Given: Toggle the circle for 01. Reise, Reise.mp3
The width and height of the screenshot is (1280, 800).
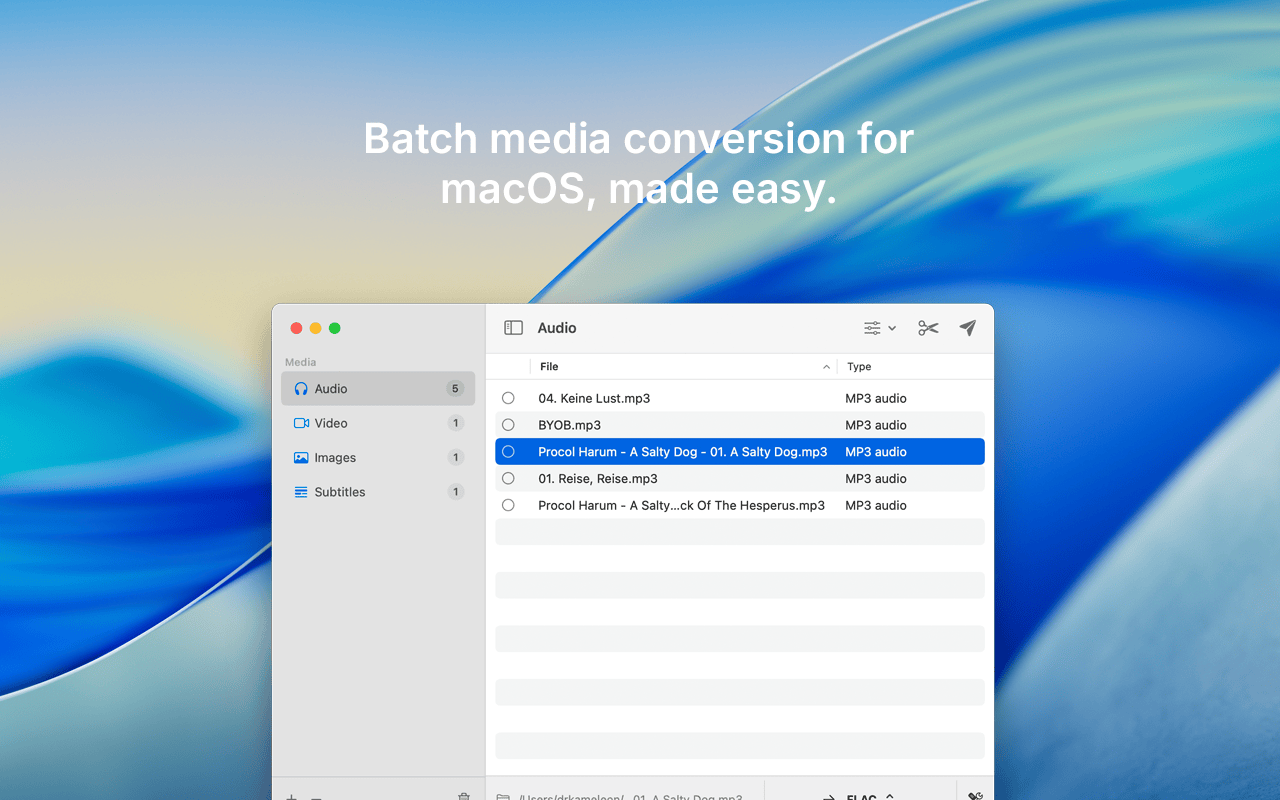Looking at the screenshot, I should [508, 478].
